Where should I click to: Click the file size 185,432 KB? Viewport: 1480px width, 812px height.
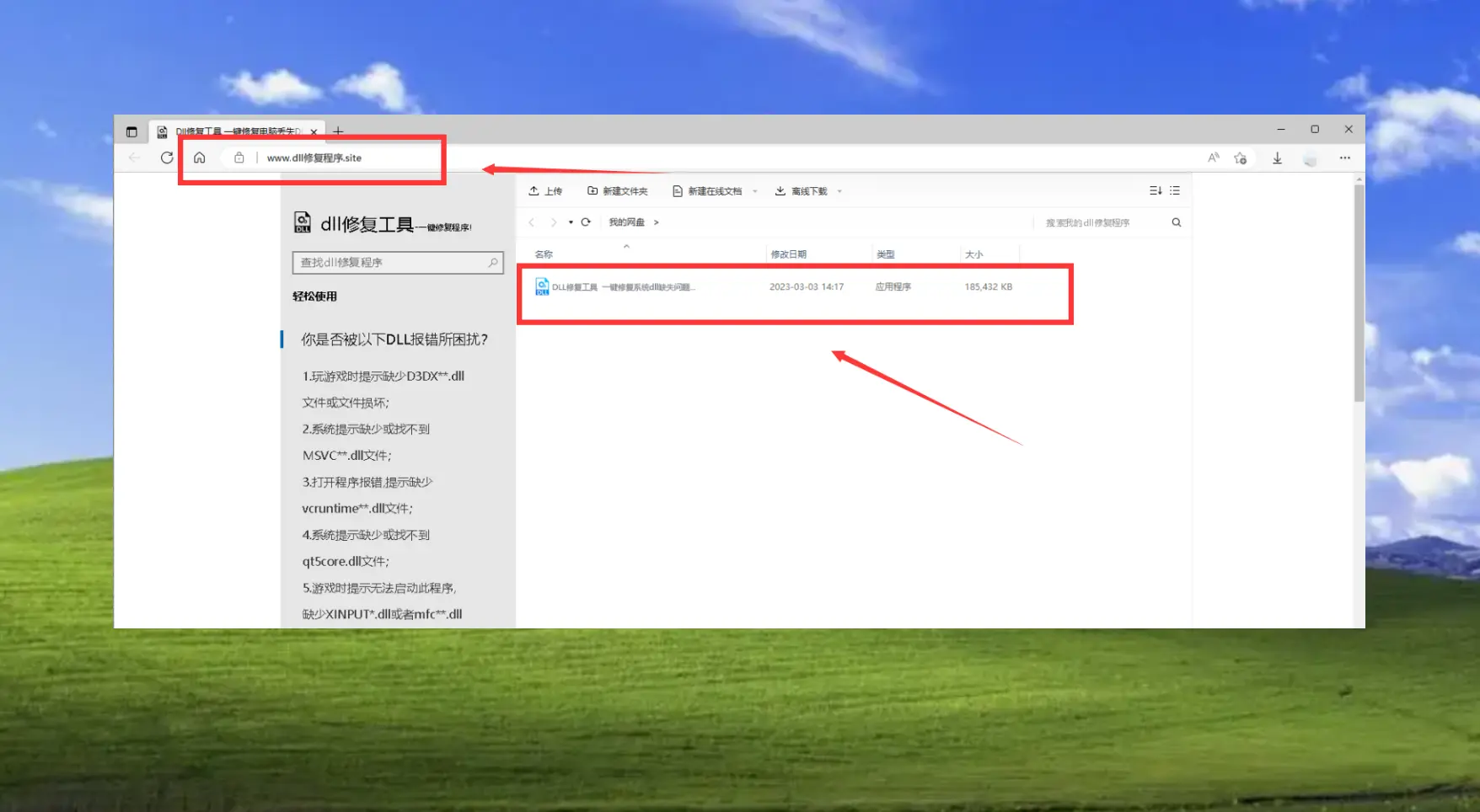pos(989,287)
